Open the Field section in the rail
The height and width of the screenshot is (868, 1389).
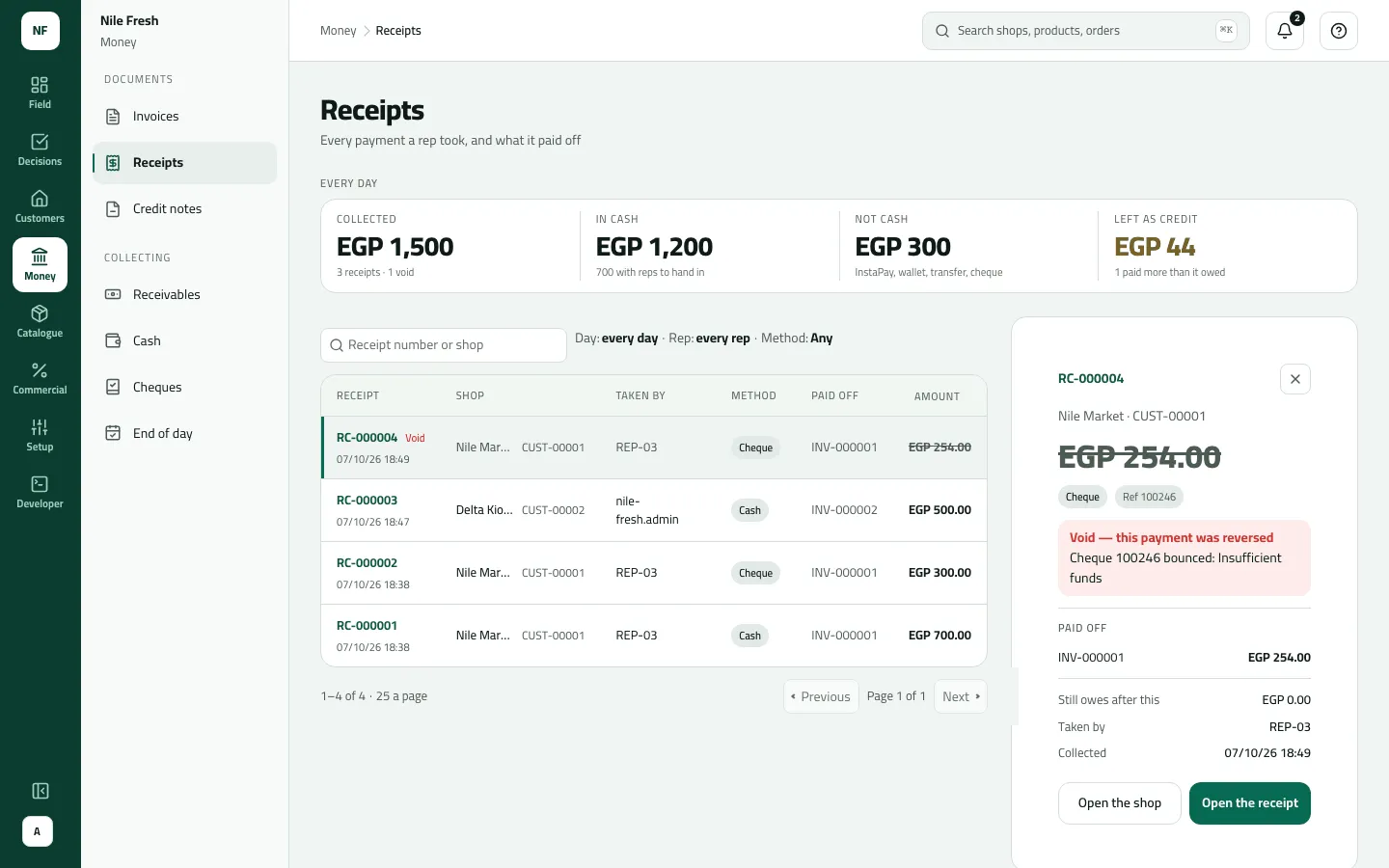coord(40,94)
